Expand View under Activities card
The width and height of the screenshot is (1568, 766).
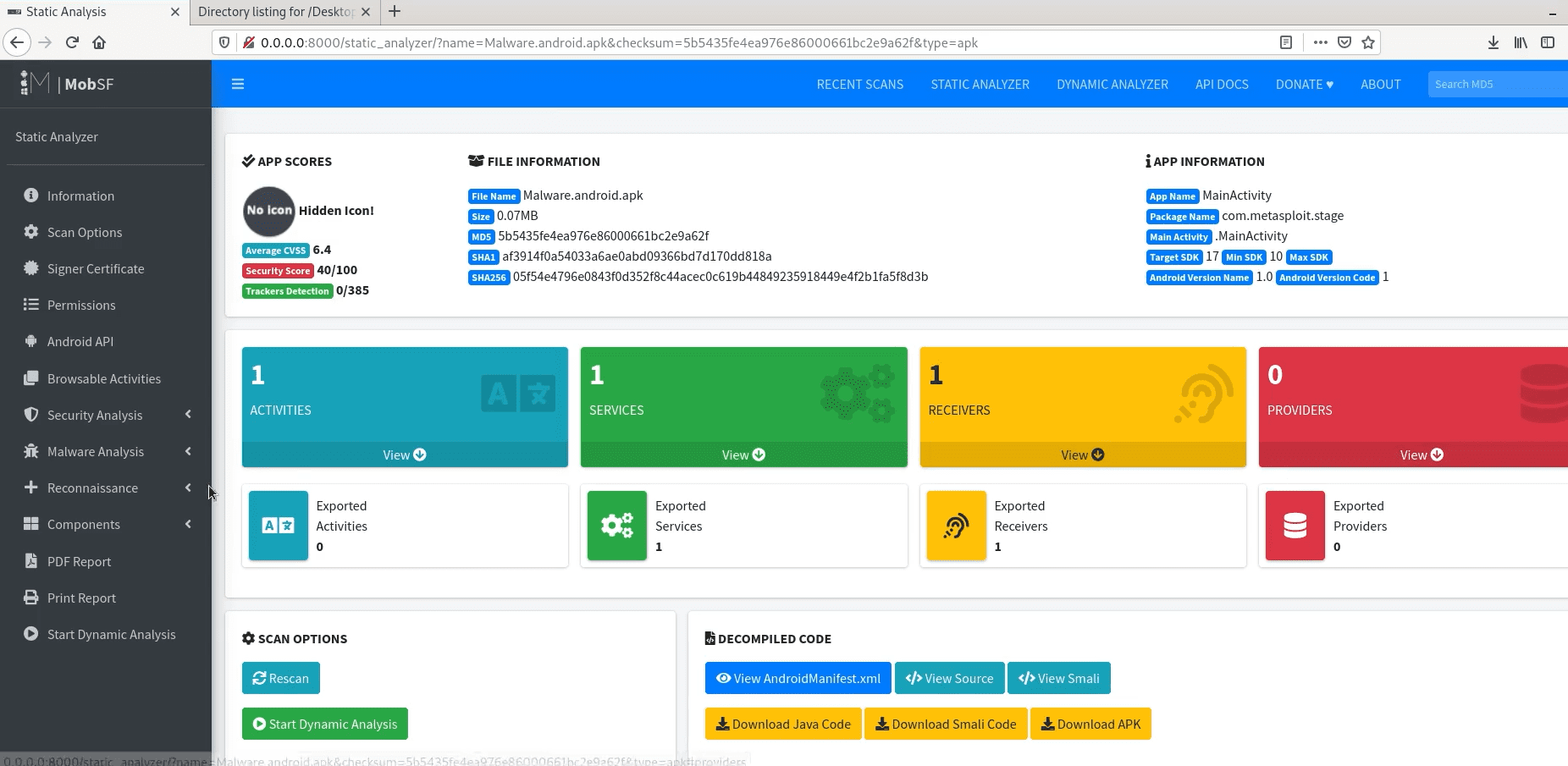pos(404,455)
